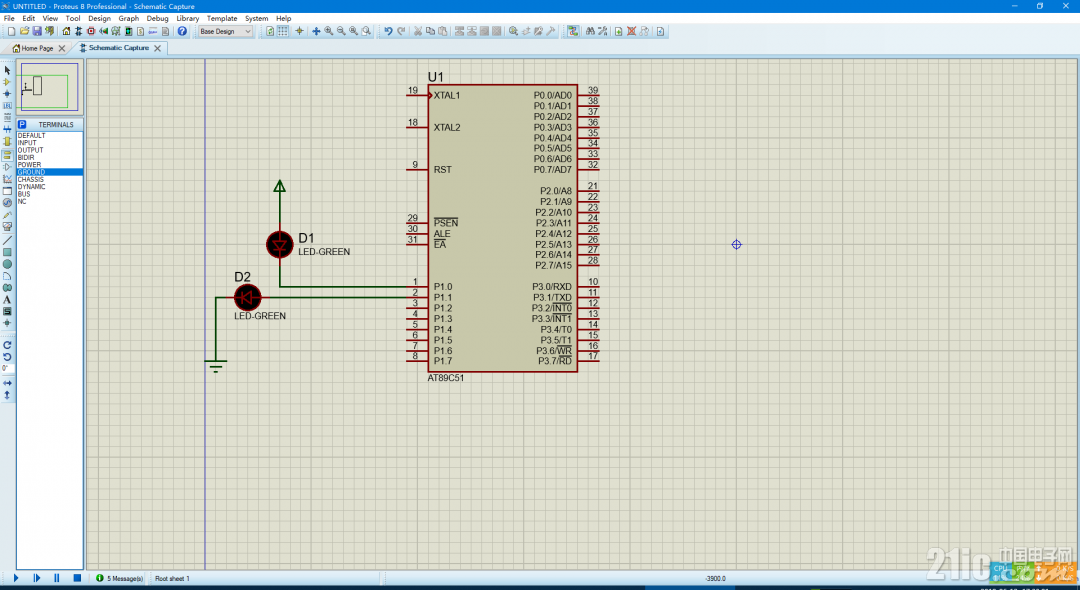Open the Design menu
The width and height of the screenshot is (1080, 590).
tap(99, 19)
